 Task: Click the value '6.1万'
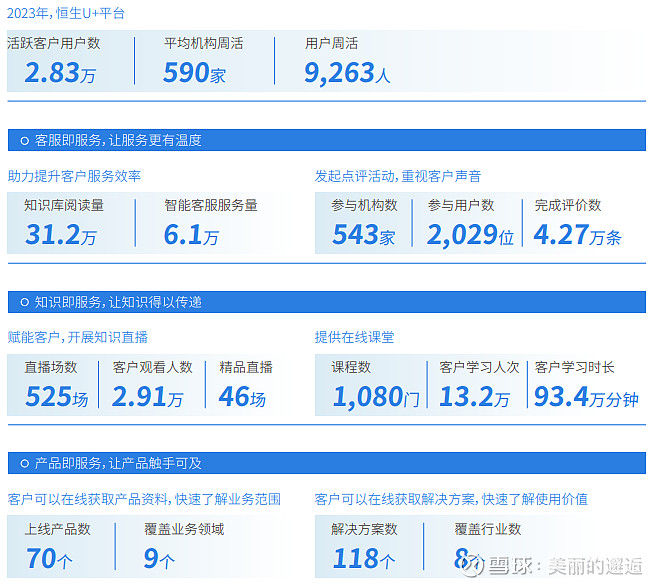tap(191, 235)
